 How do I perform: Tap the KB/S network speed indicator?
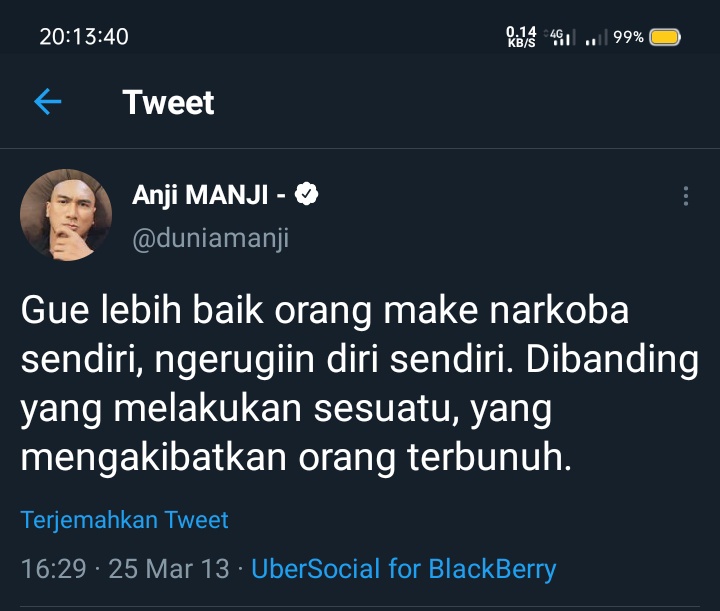(x=521, y=37)
